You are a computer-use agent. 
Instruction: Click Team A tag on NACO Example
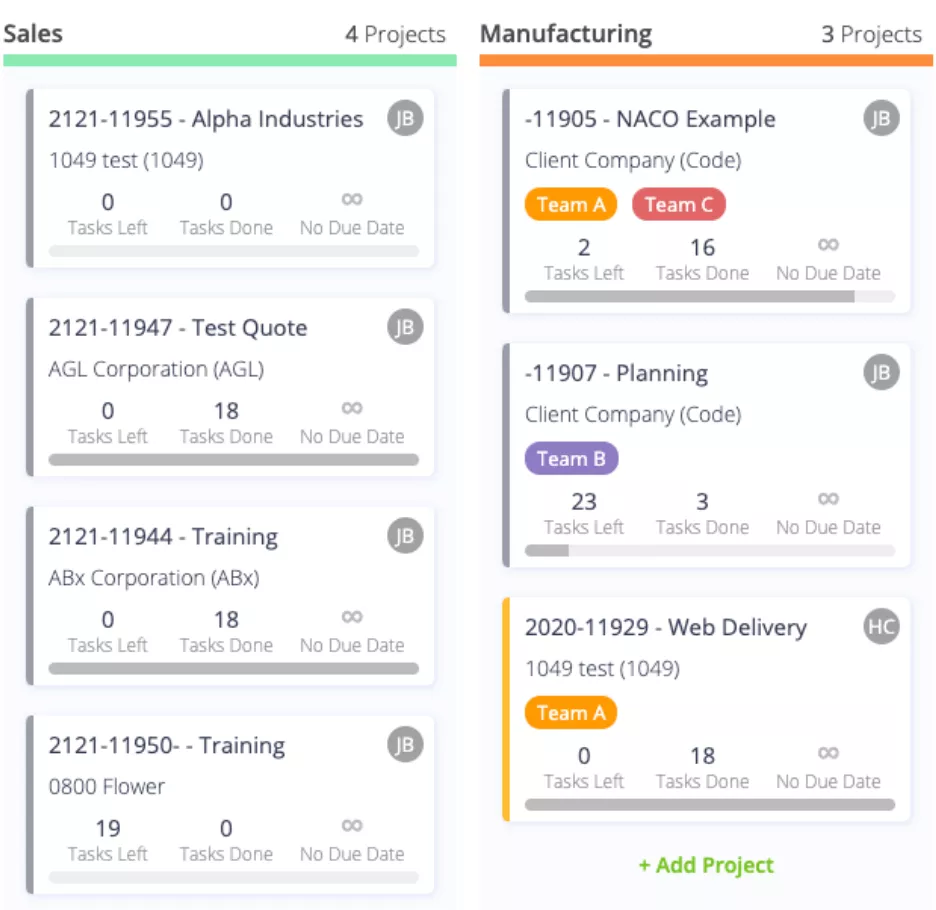pyautogui.click(x=571, y=205)
